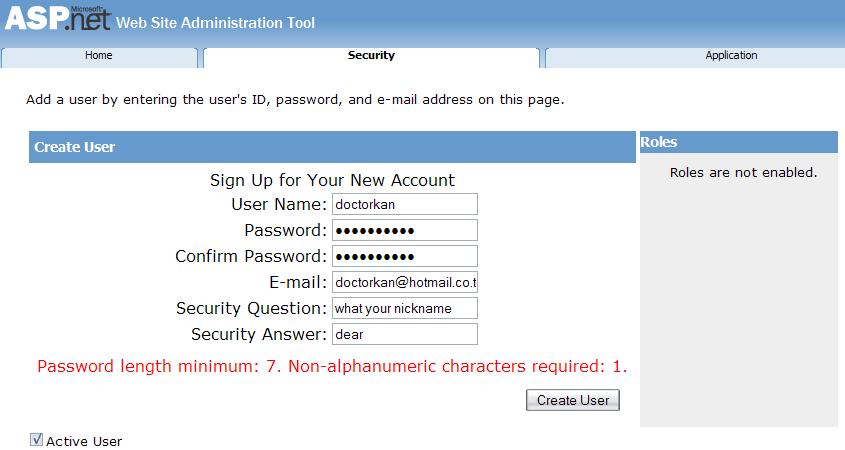Screen dimensions: 845x450
Task: Click the Active User label text
Action: (84, 441)
